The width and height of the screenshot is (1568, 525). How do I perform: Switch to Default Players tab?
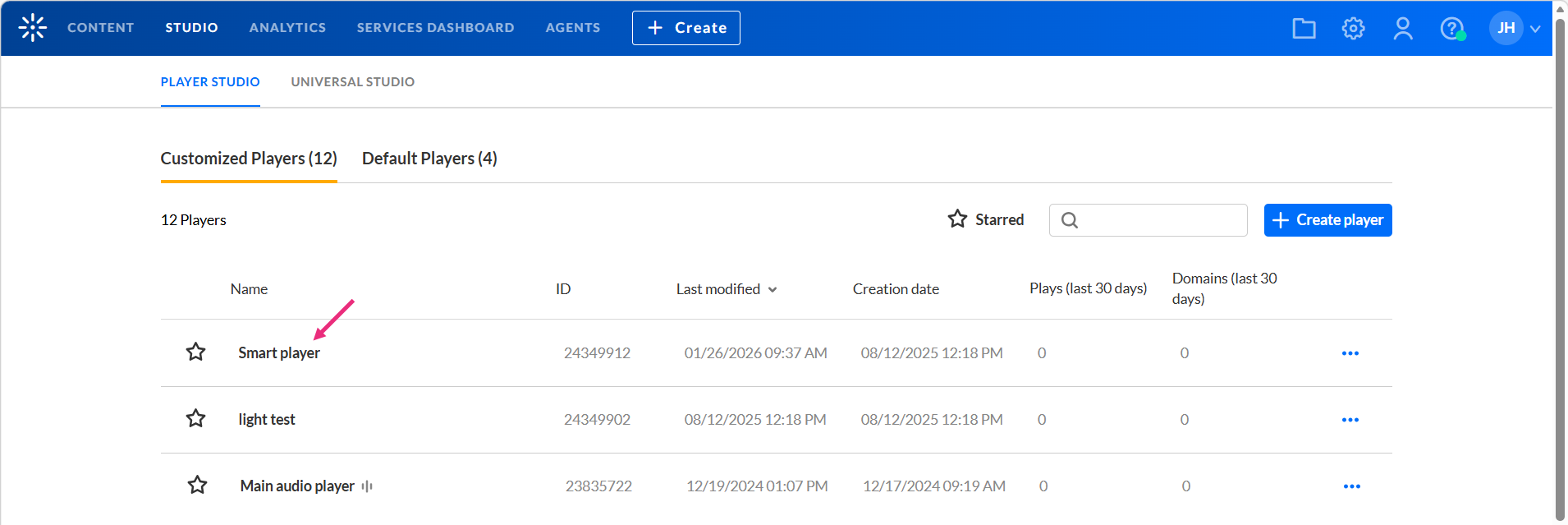click(x=429, y=159)
